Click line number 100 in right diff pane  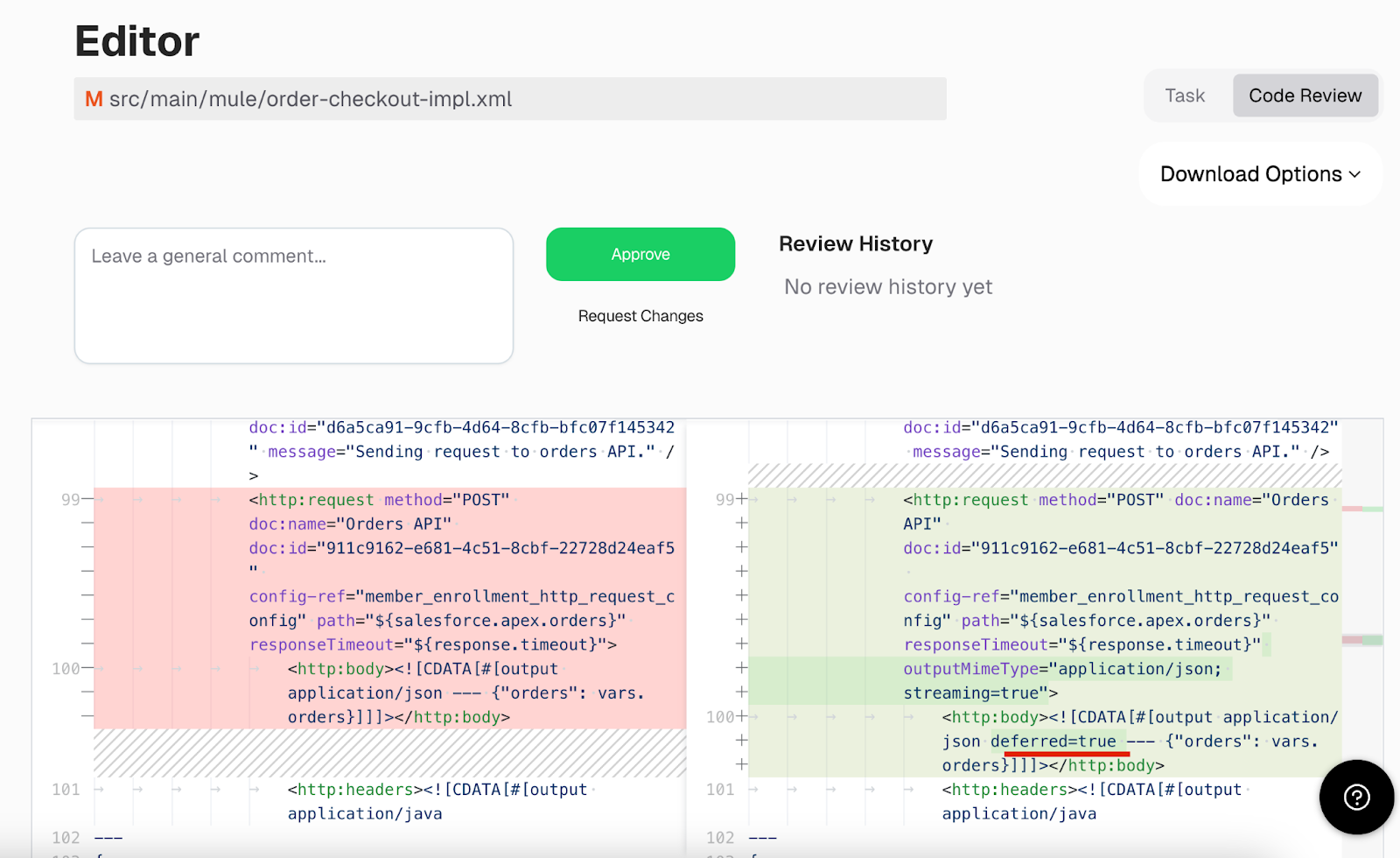720,717
